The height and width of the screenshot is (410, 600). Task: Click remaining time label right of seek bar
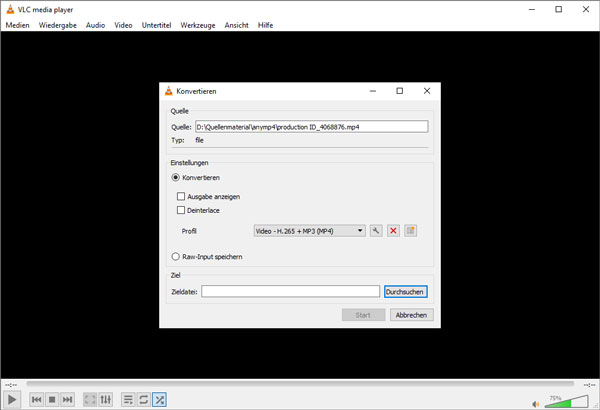coord(589,384)
